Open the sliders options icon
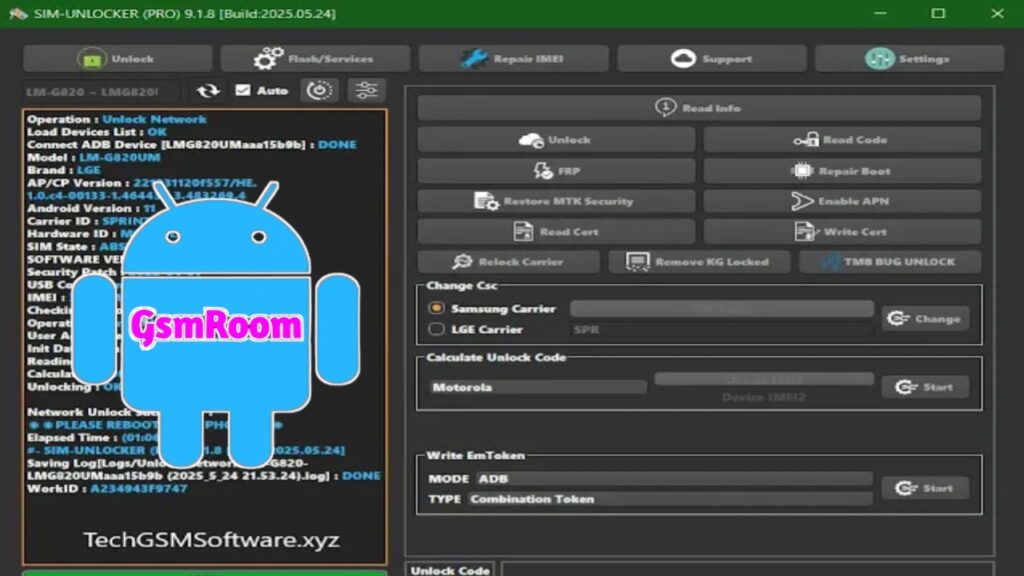Viewport: 1024px width, 576px height. [367, 91]
